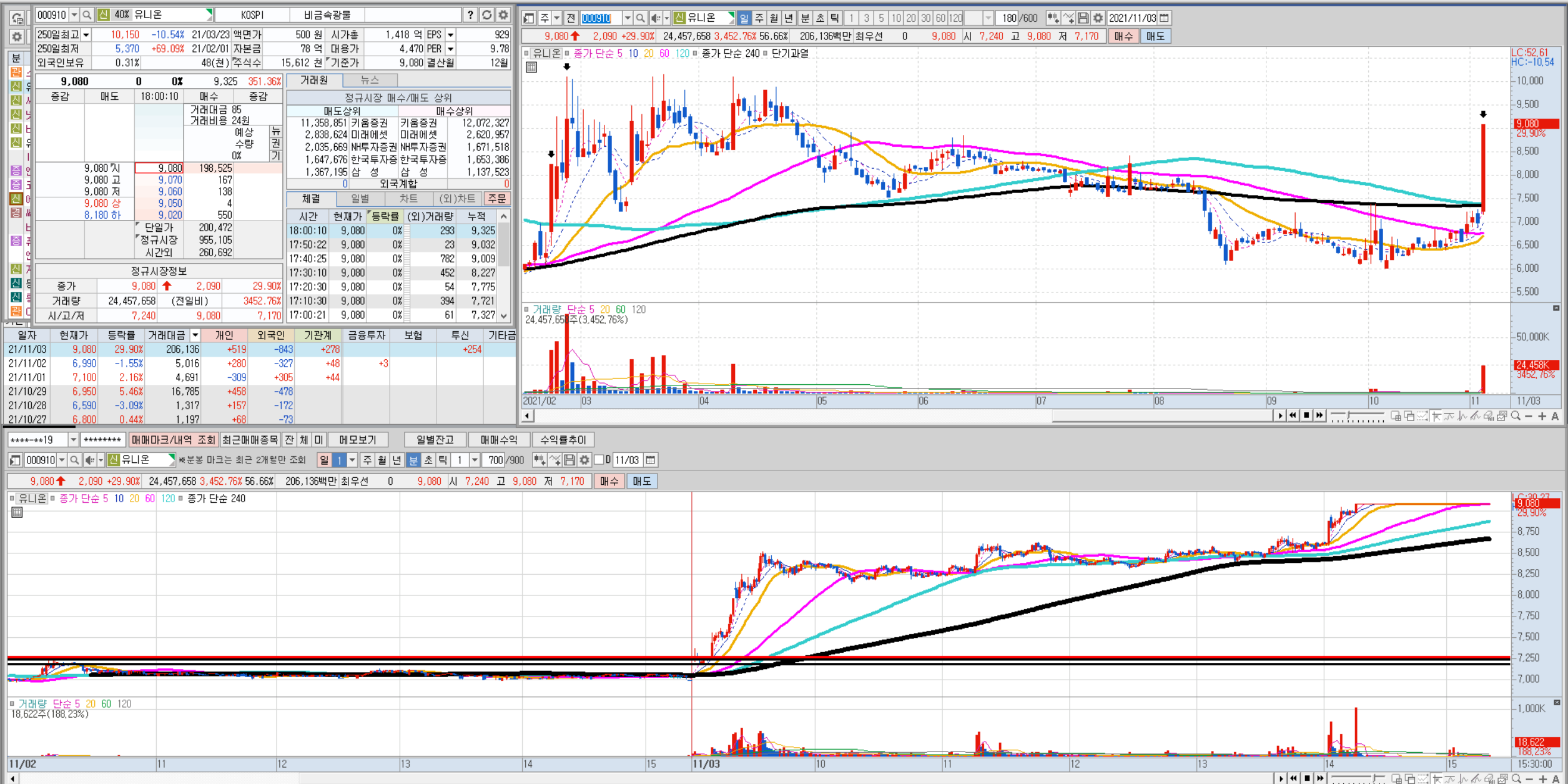
Task: Open minute chart settings gear
Action: click(x=584, y=460)
